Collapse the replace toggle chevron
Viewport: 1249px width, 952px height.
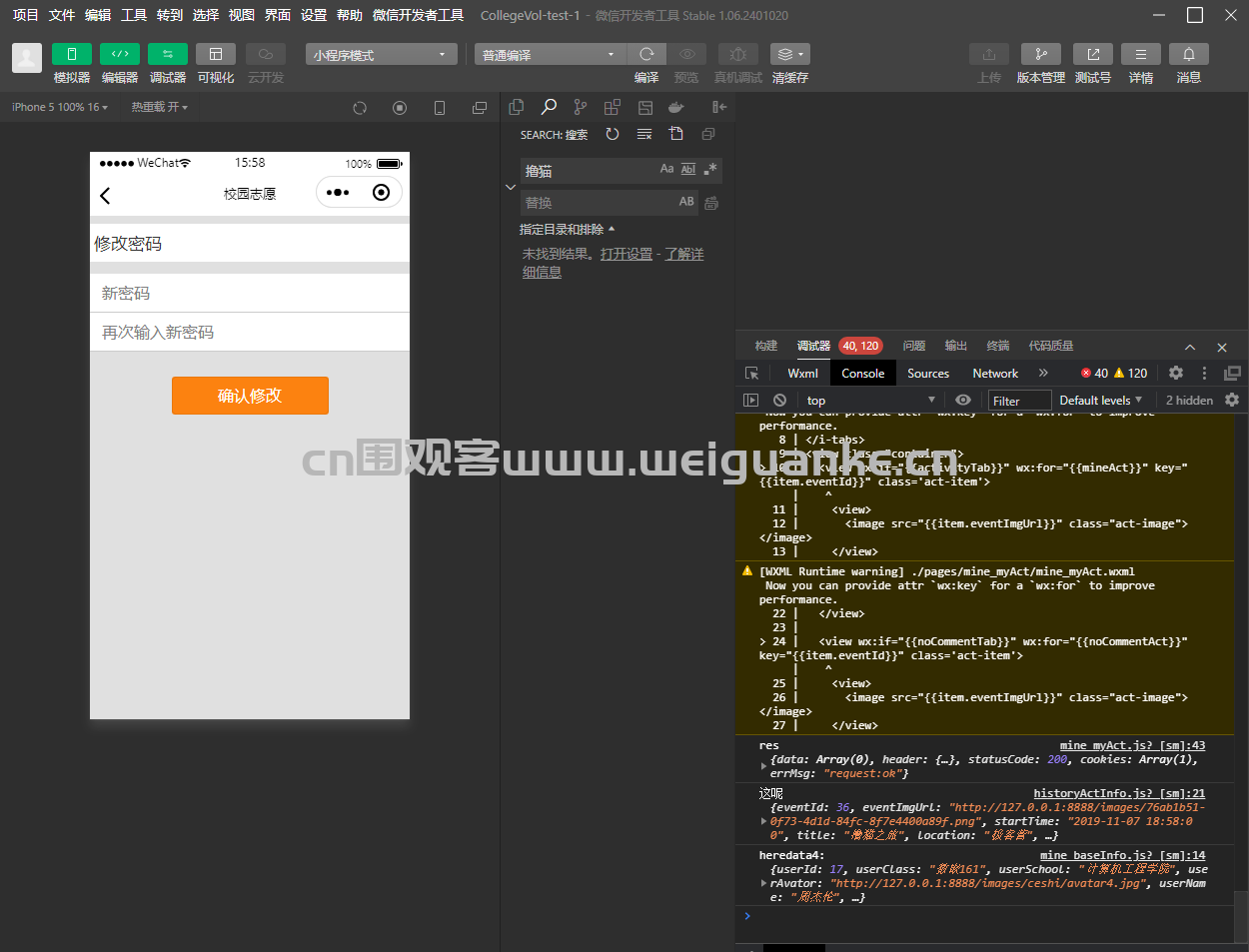pos(511,187)
